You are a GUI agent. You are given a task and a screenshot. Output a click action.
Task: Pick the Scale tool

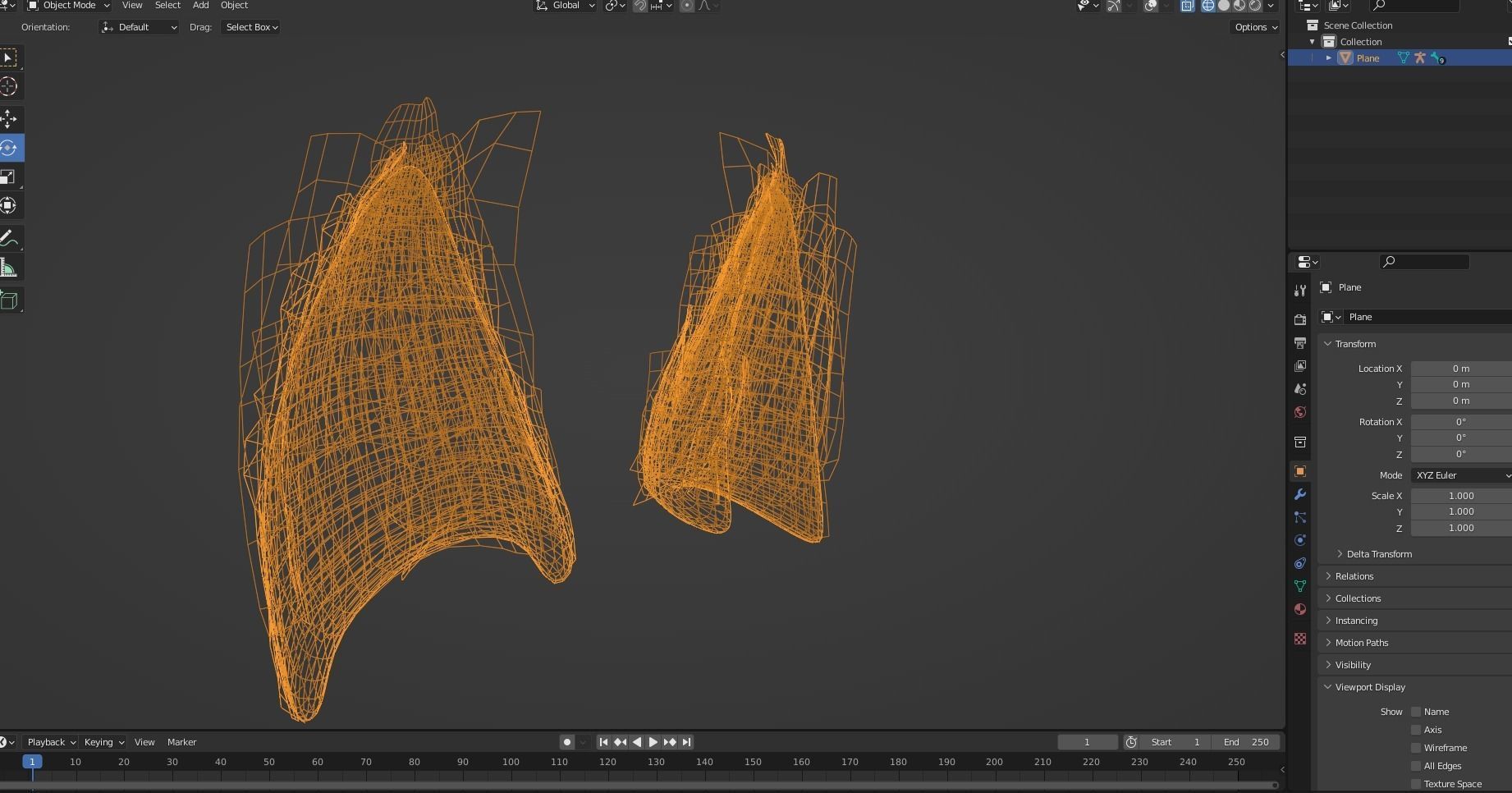[8, 176]
